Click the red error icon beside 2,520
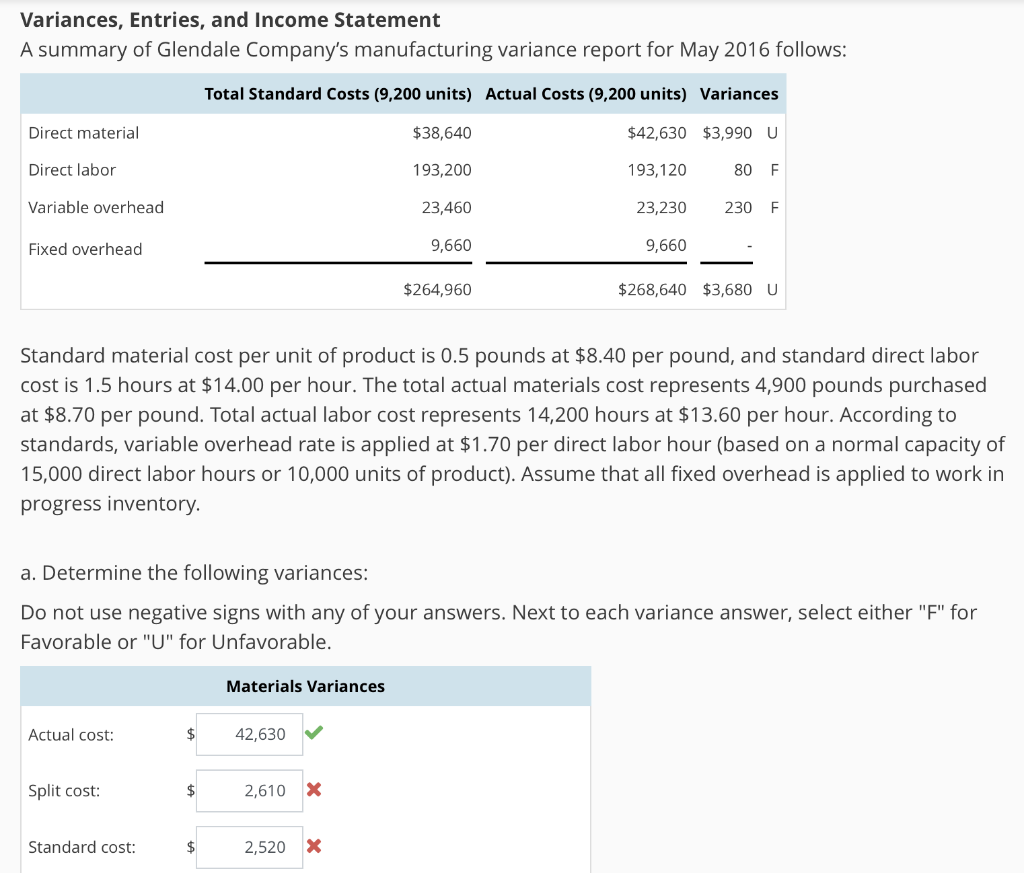 tap(315, 846)
